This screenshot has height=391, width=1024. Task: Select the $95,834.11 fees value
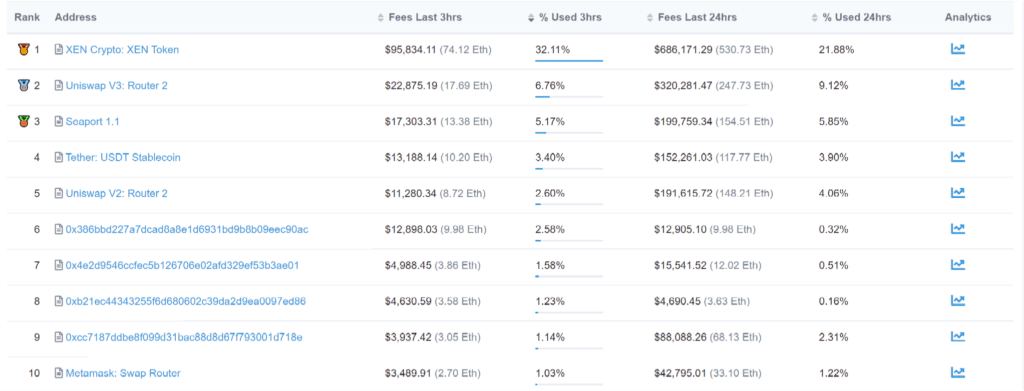point(410,50)
